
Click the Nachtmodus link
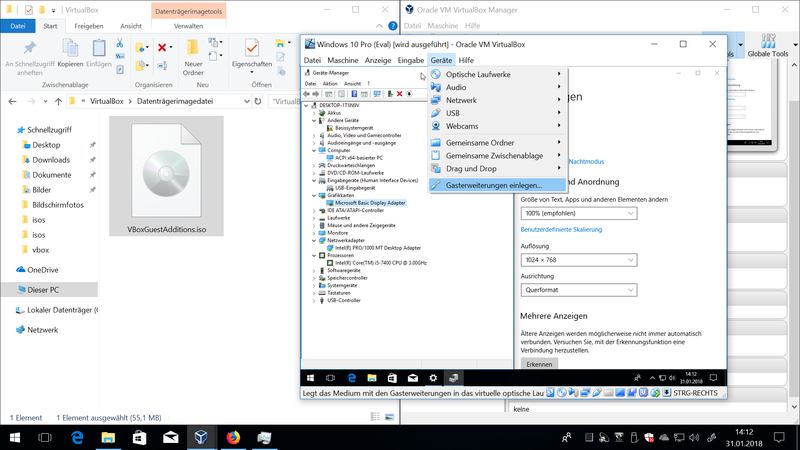[586, 161]
